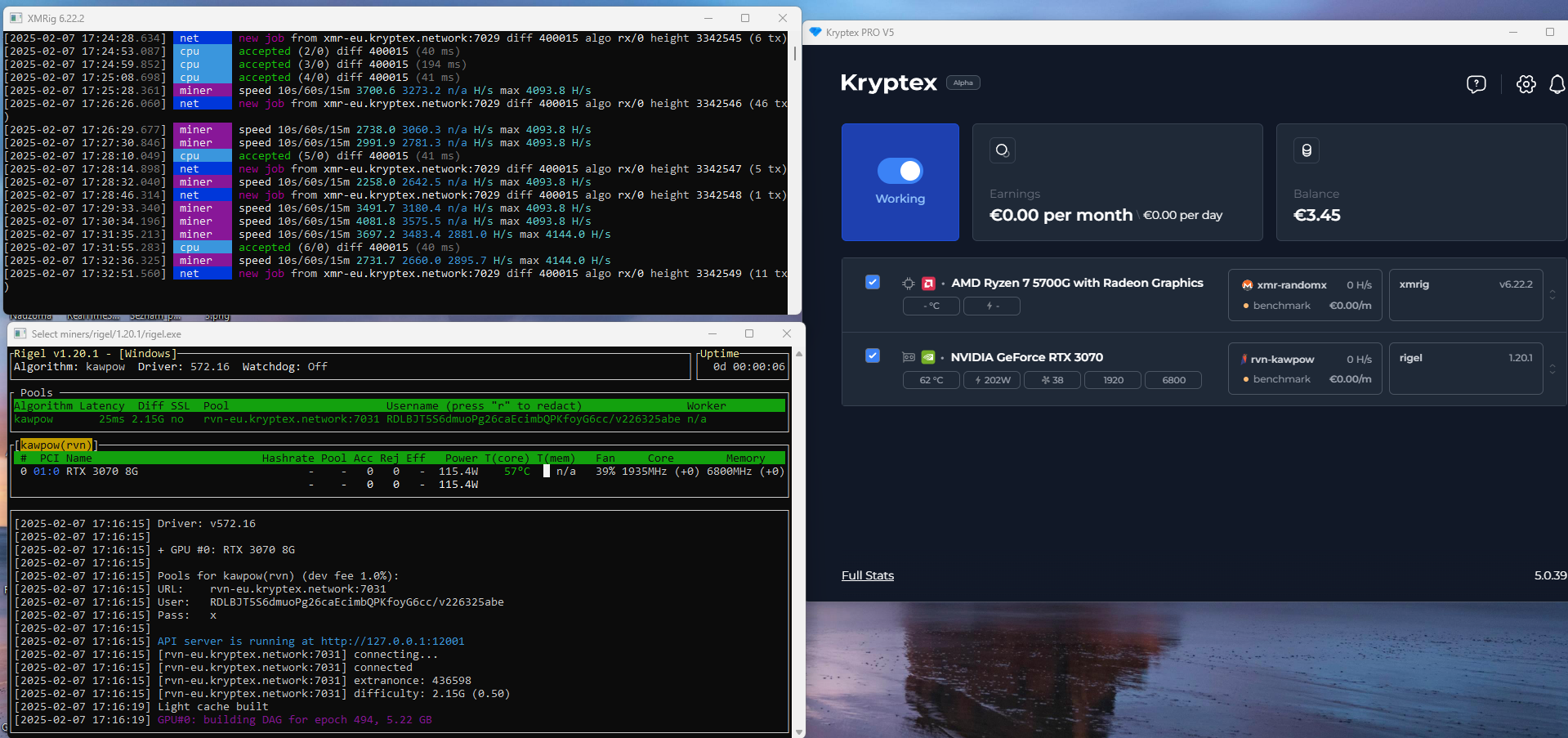
Task: Click the orange benchmark dot under rvn-kawpow
Action: (x=1246, y=379)
